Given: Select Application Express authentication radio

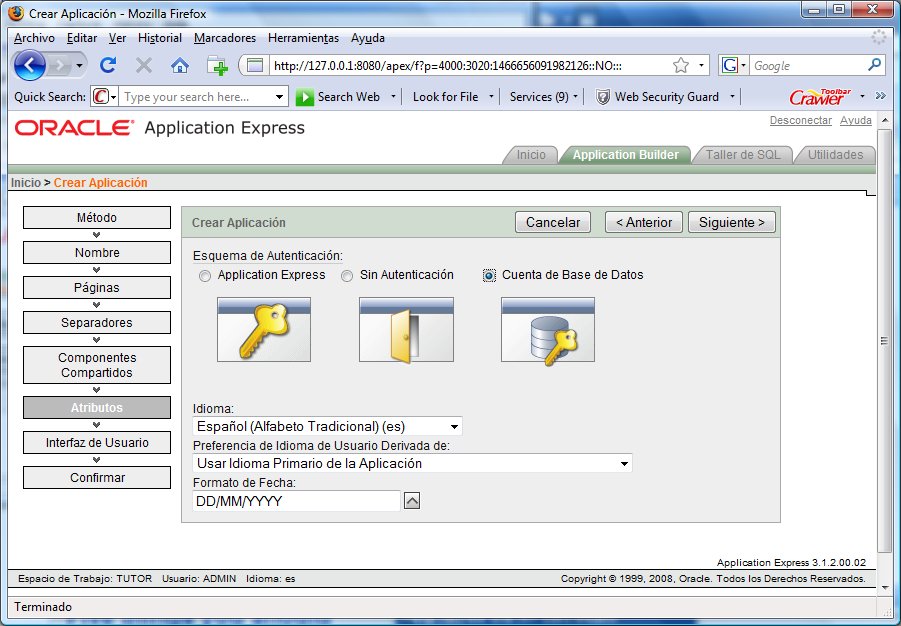Looking at the screenshot, I should (x=205, y=276).
